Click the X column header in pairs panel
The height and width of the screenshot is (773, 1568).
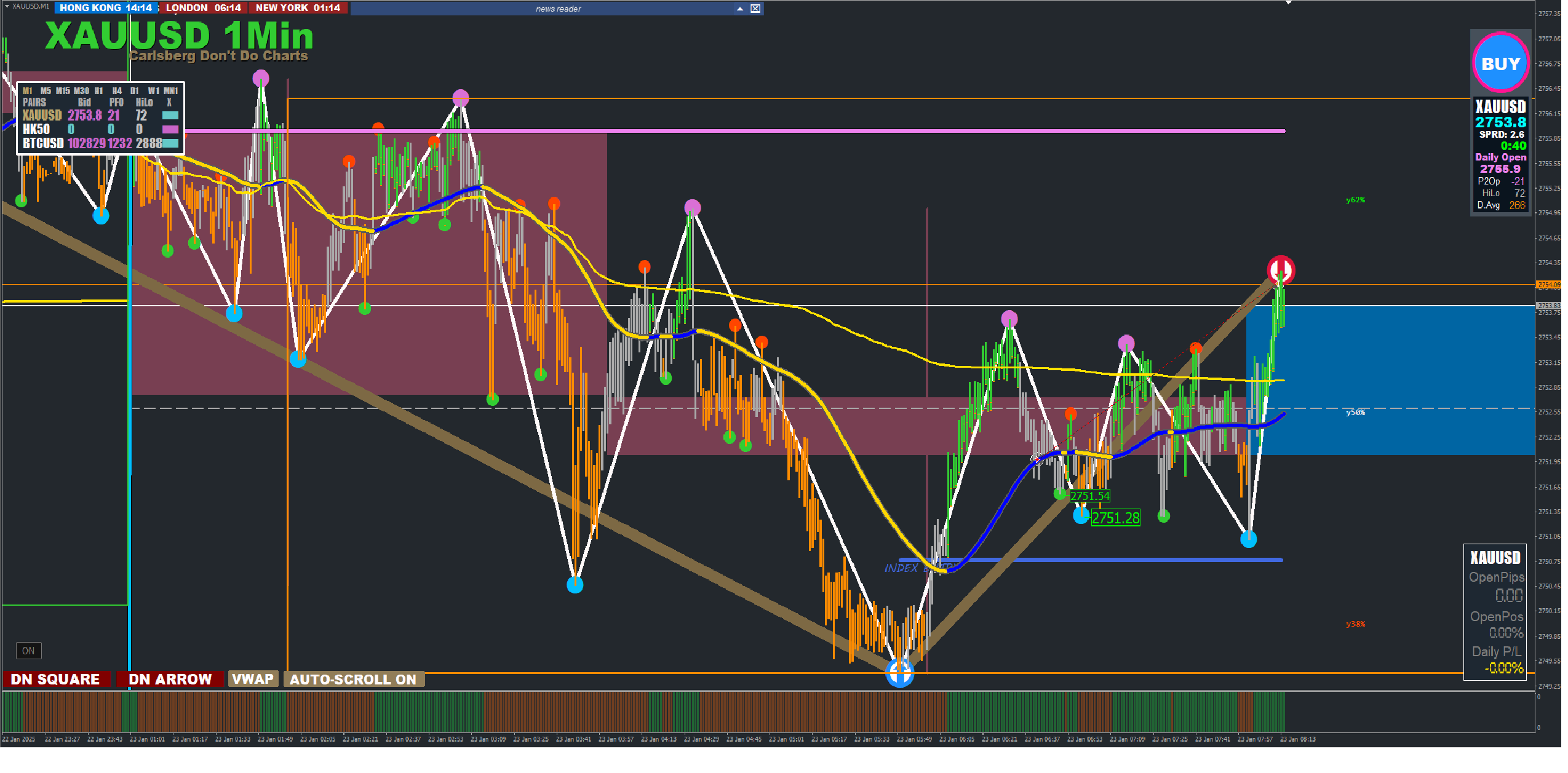coord(169,102)
